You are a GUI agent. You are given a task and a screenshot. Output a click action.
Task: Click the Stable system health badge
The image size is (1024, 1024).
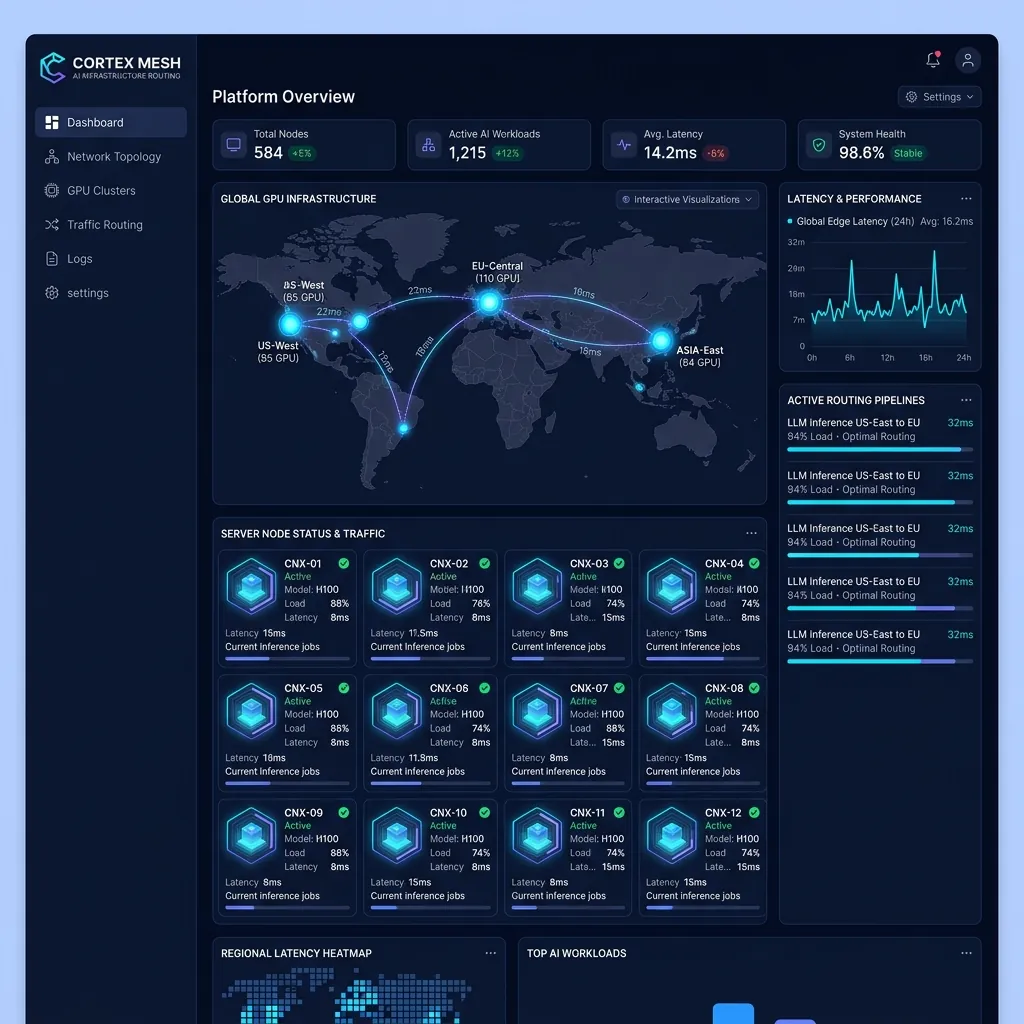(x=908, y=153)
